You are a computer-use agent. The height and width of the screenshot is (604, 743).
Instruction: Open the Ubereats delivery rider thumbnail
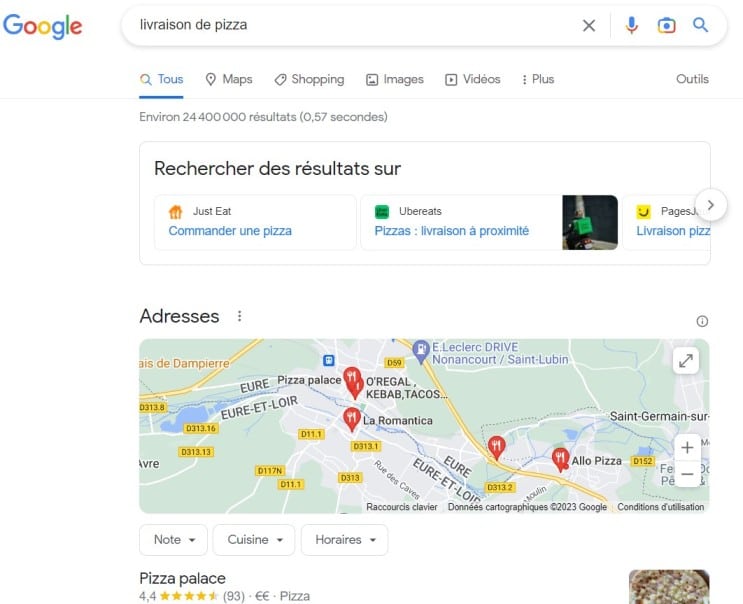pyautogui.click(x=590, y=222)
